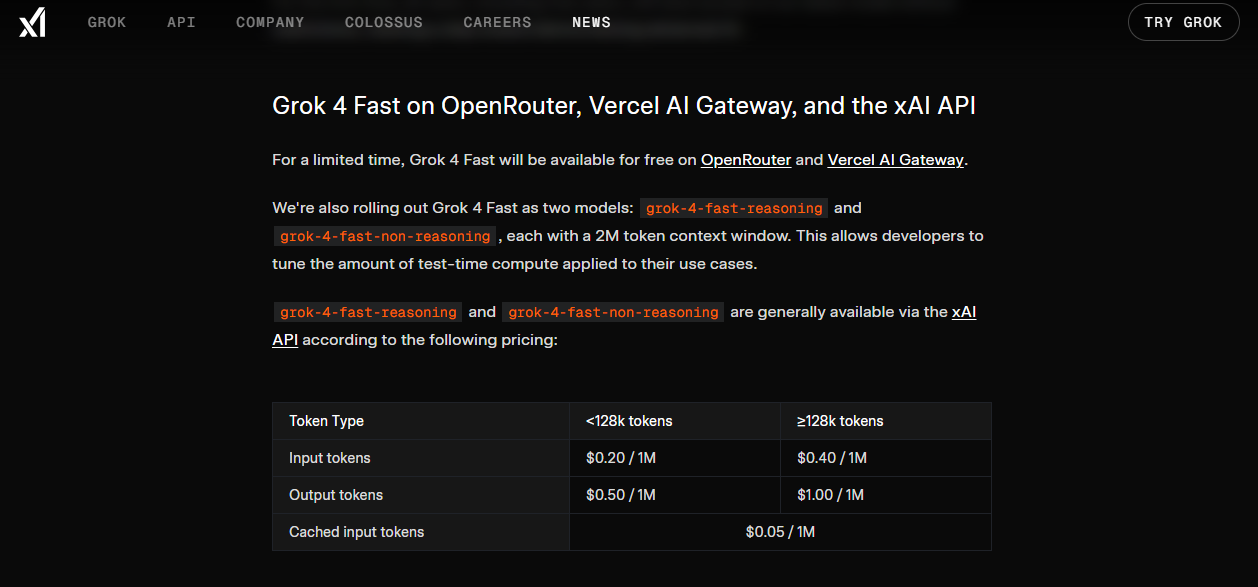Go to the COMPANY page

(x=270, y=22)
